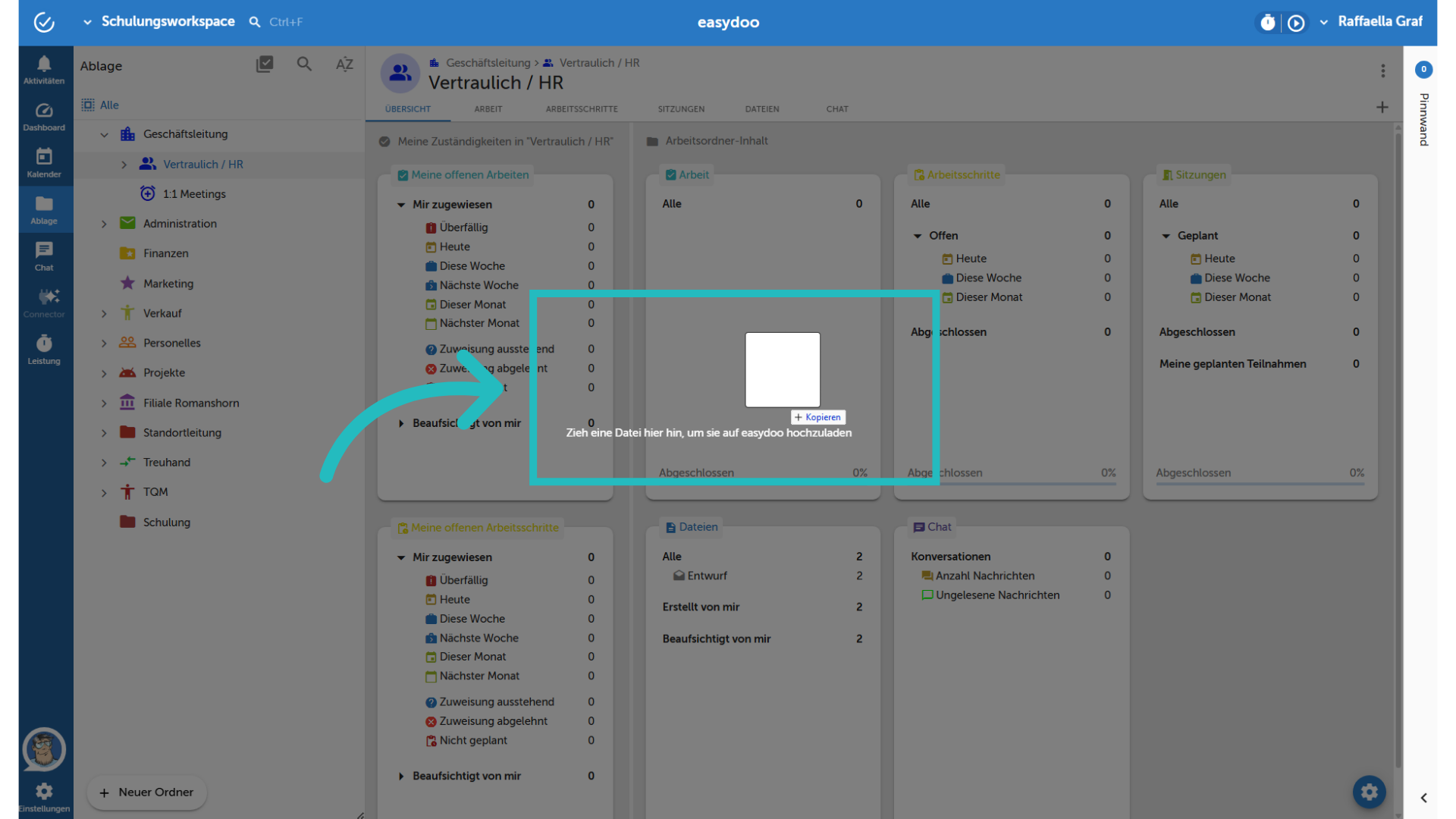1456x819 pixels.
Task: Click the play timer icon in header
Action: point(1296,23)
